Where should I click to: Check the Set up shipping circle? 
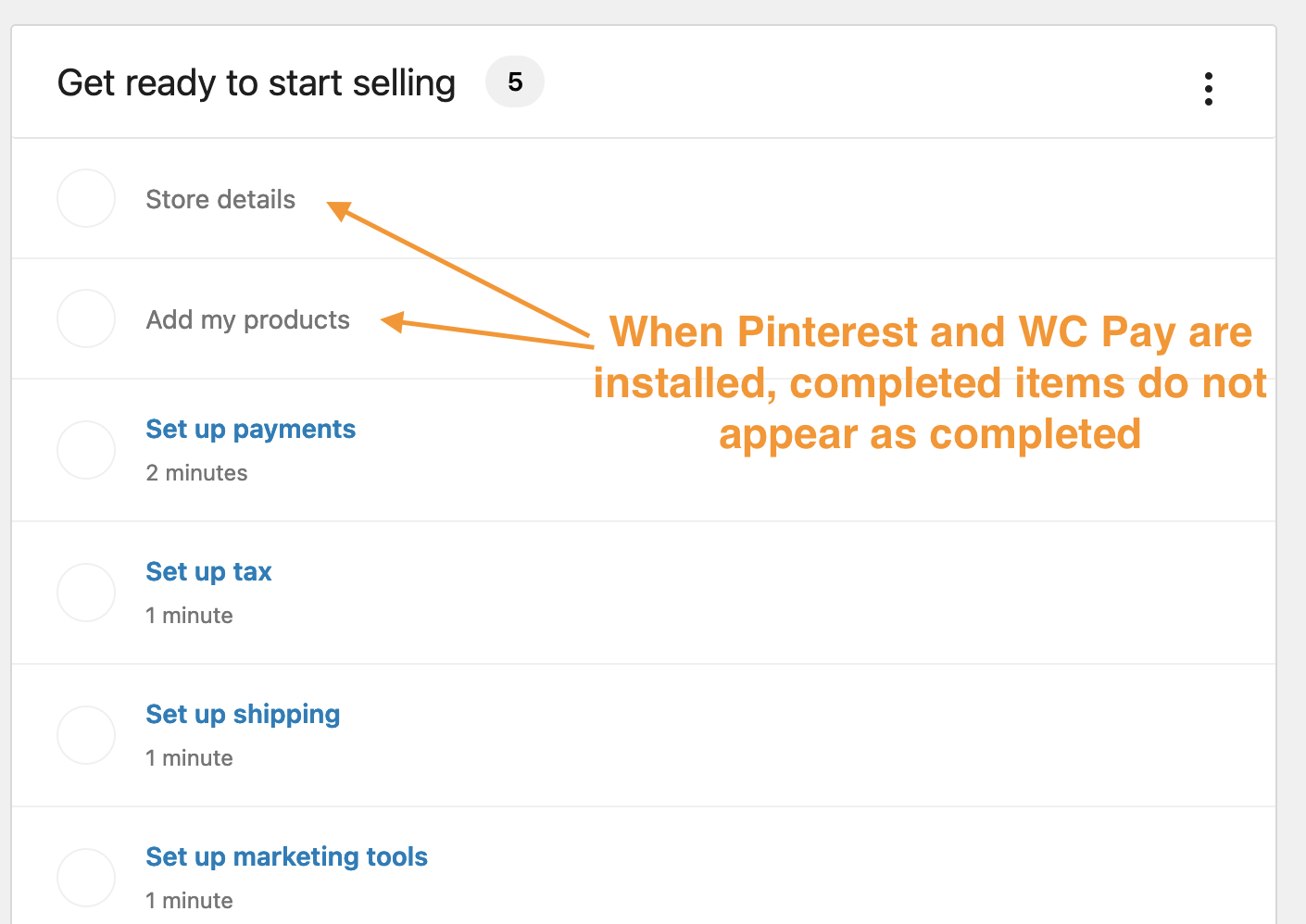click(85, 734)
